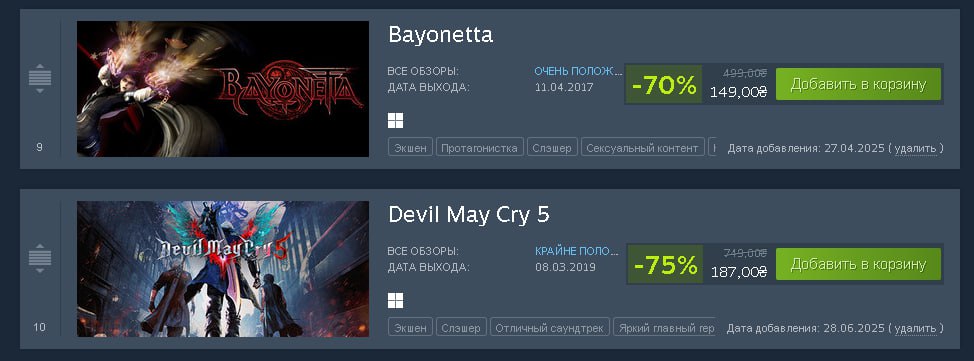Click the -75% discount badge
The image size is (974, 361).
tap(665, 265)
